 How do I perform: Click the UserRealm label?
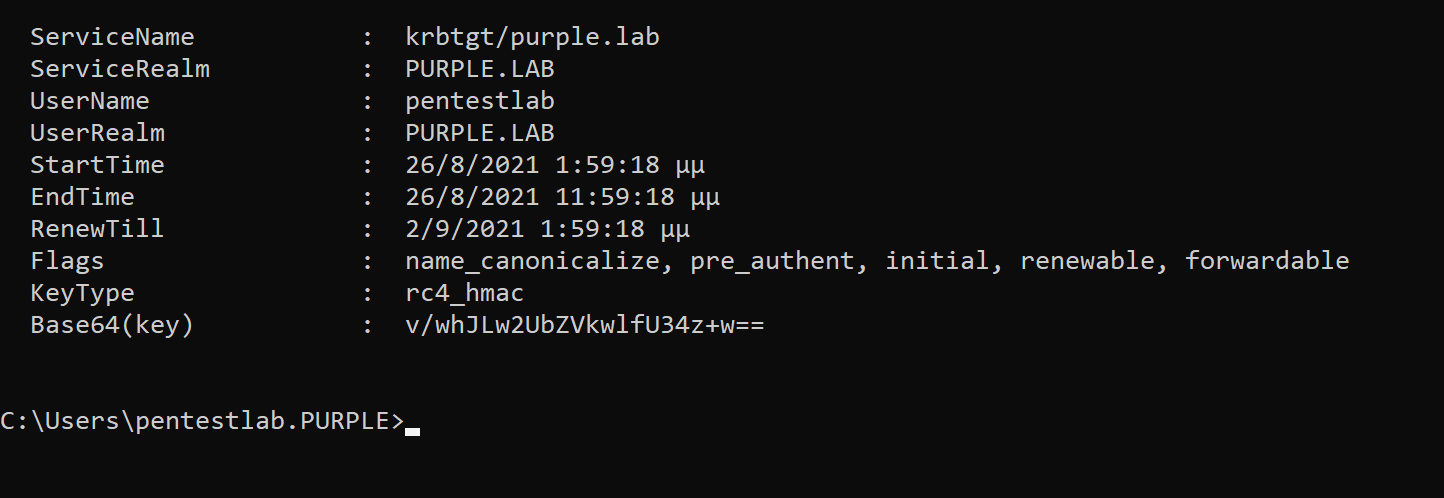97,134
